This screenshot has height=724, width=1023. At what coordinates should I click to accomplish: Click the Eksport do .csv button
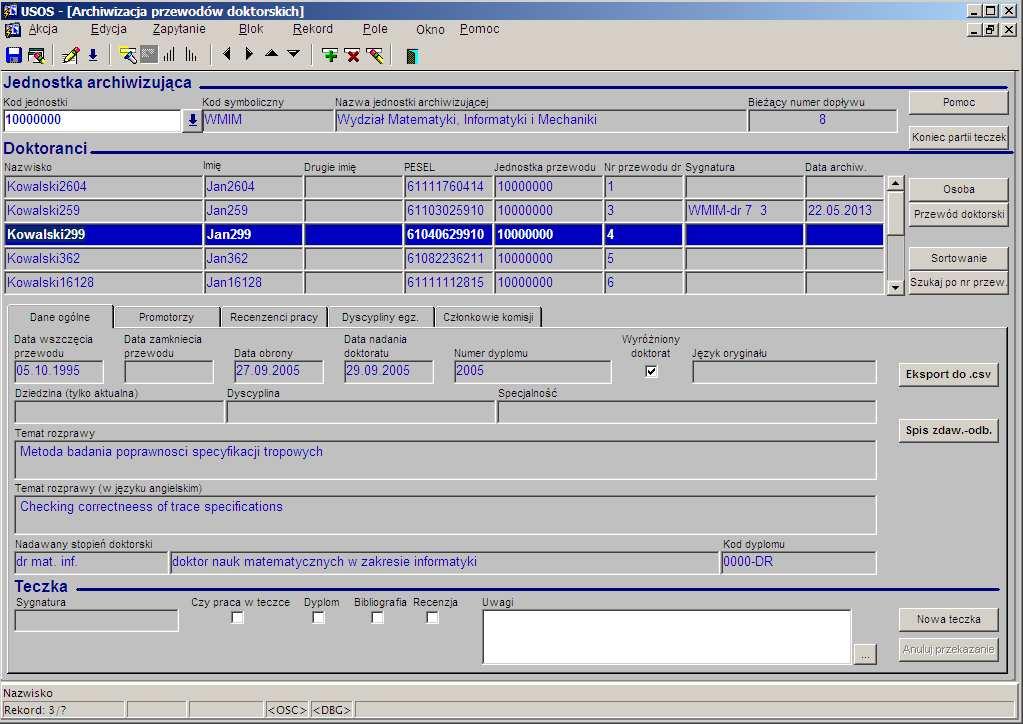pyautogui.click(x=948, y=374)
